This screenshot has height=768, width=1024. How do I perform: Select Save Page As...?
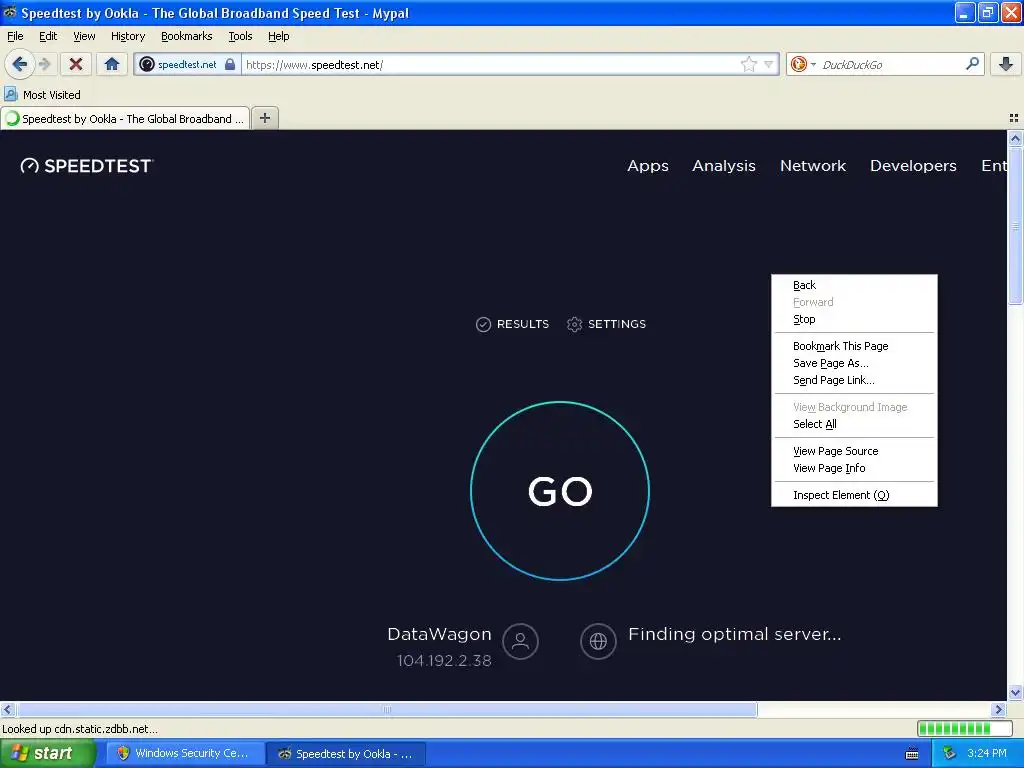(x=854, y=363)
